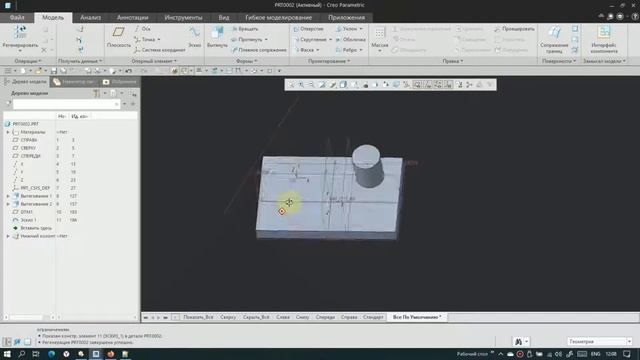Open the Windows Search icon on the taskbar
The image size is (640, 360).
coord(22,354)
